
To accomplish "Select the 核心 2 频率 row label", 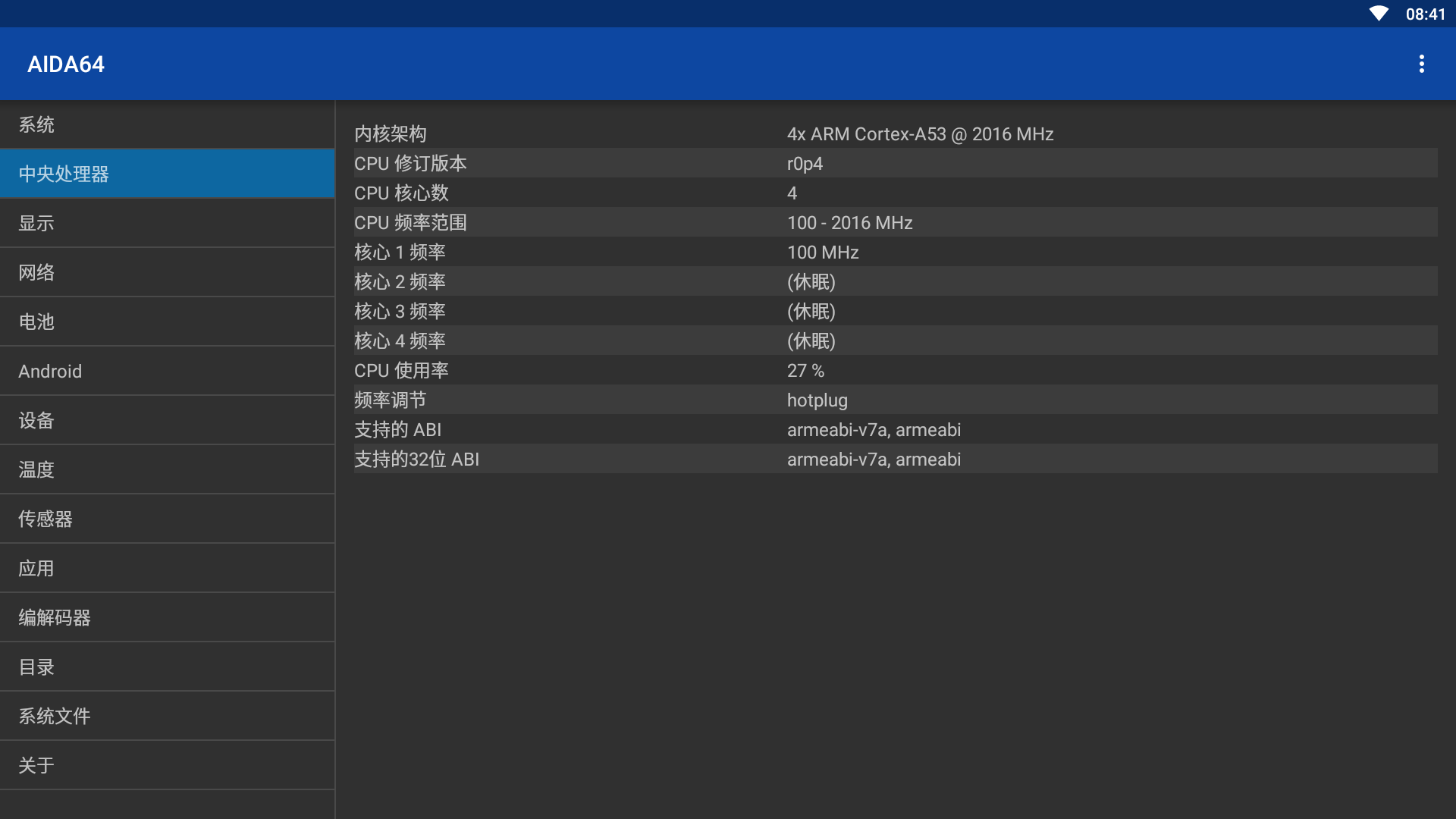I will 400,282.
